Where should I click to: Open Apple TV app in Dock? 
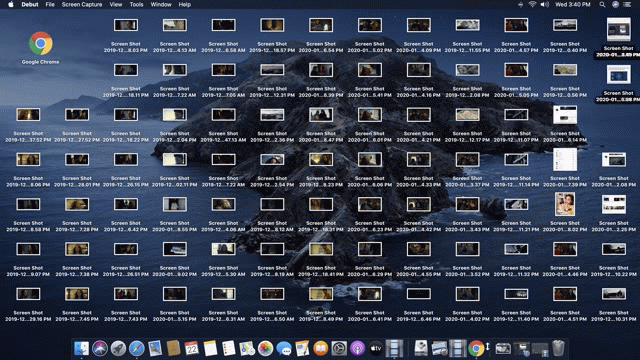(376, 349)
